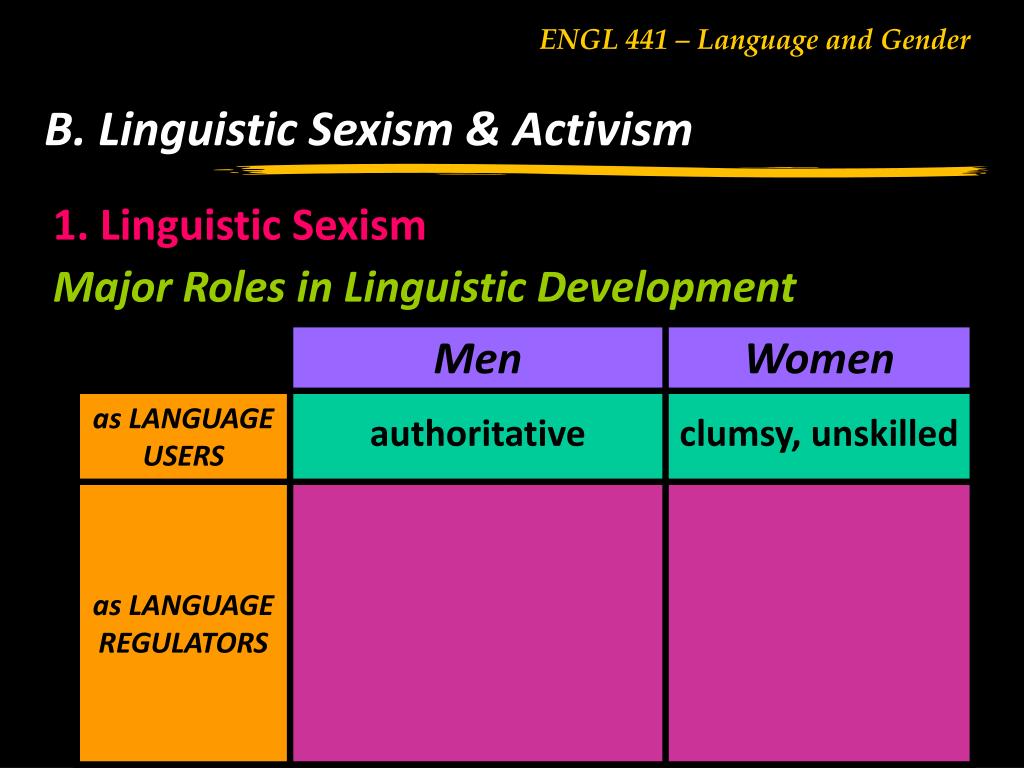Select the green subtitle 'Major Roles in Linguistic Development'
This screenshot has height=768, width=1024.
coord(424,287)
